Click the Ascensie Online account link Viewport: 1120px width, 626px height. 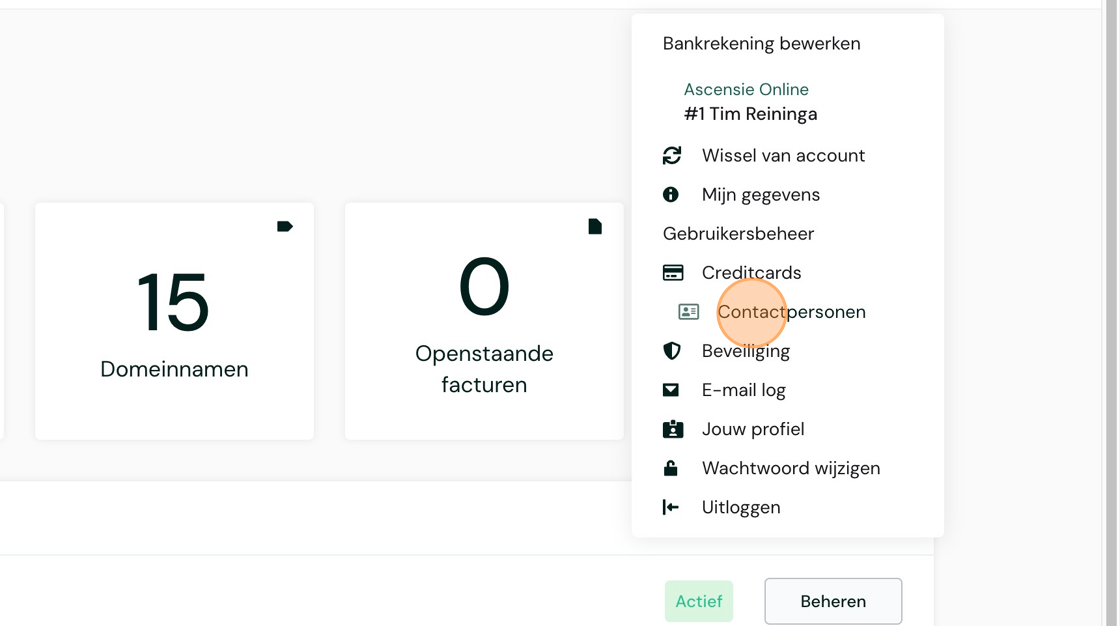click(746, 90)
